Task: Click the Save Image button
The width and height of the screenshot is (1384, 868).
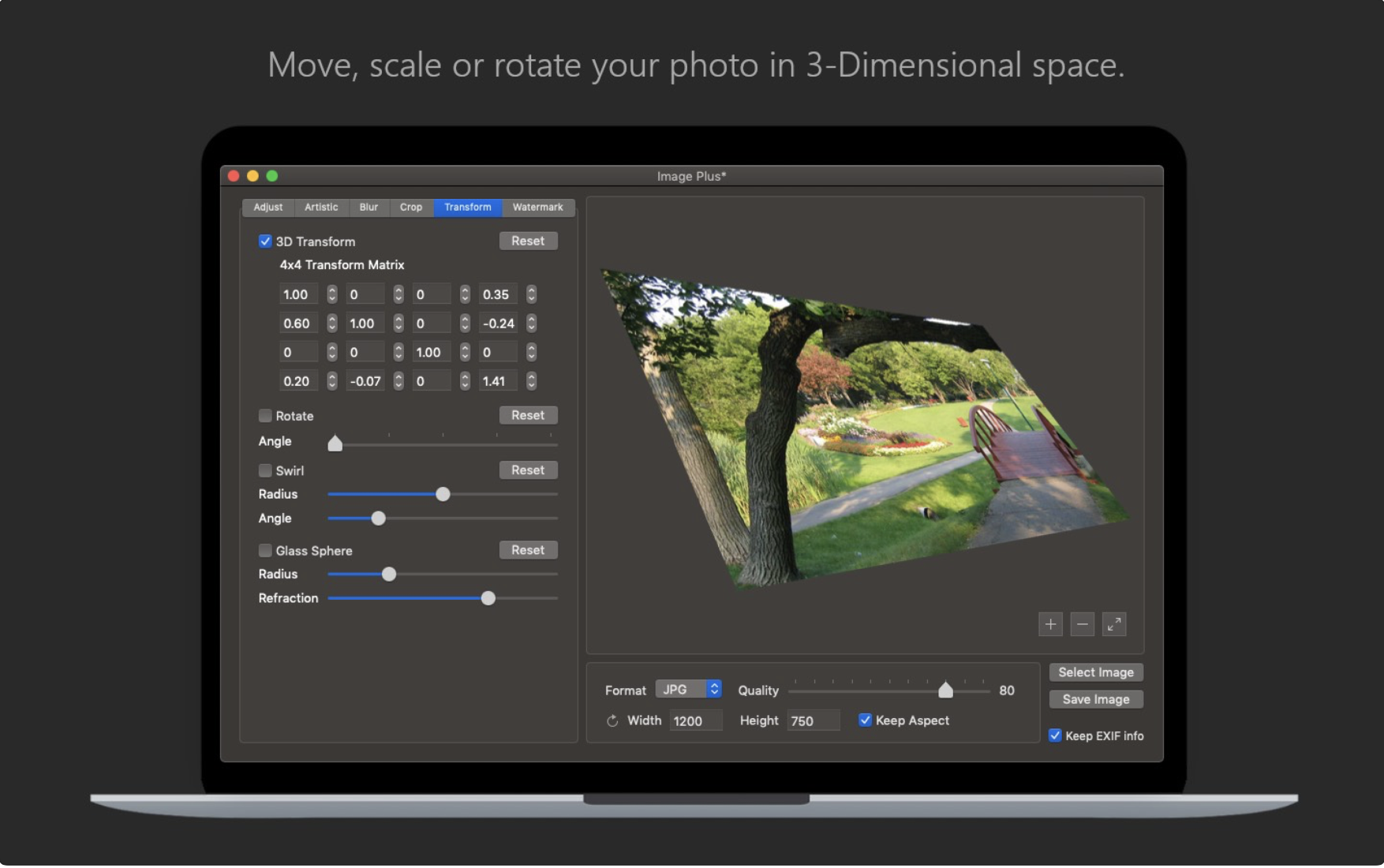Action: pyautogui.click(x=1095, y=699)
